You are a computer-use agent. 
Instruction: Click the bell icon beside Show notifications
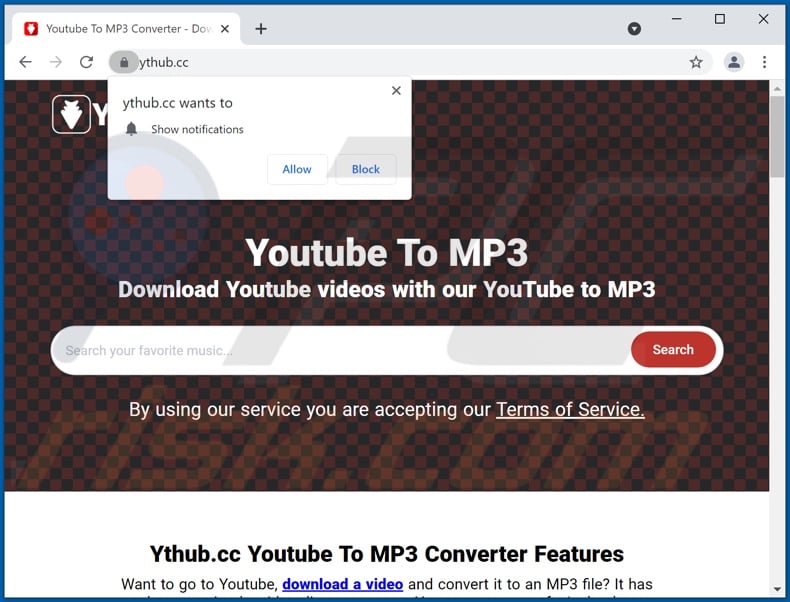(x=131, y=129)
